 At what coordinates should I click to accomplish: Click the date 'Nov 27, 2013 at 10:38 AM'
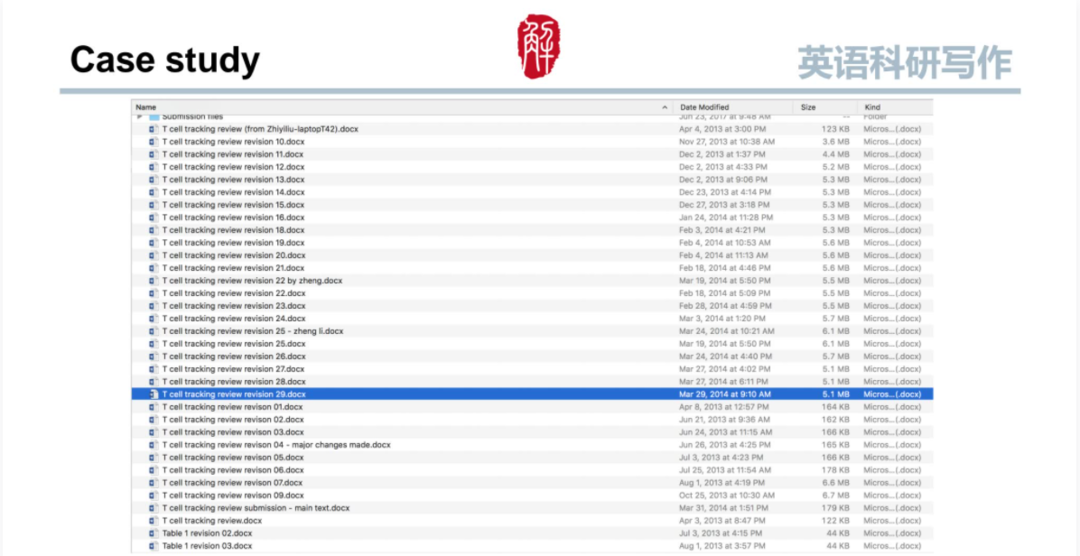[727, 142]
